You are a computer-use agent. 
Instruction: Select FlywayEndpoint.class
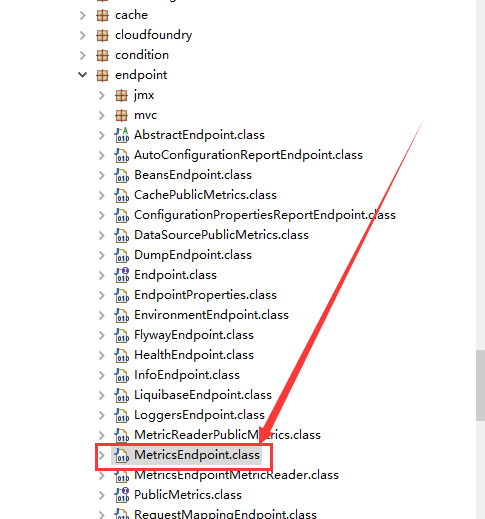tap(194, 335)
